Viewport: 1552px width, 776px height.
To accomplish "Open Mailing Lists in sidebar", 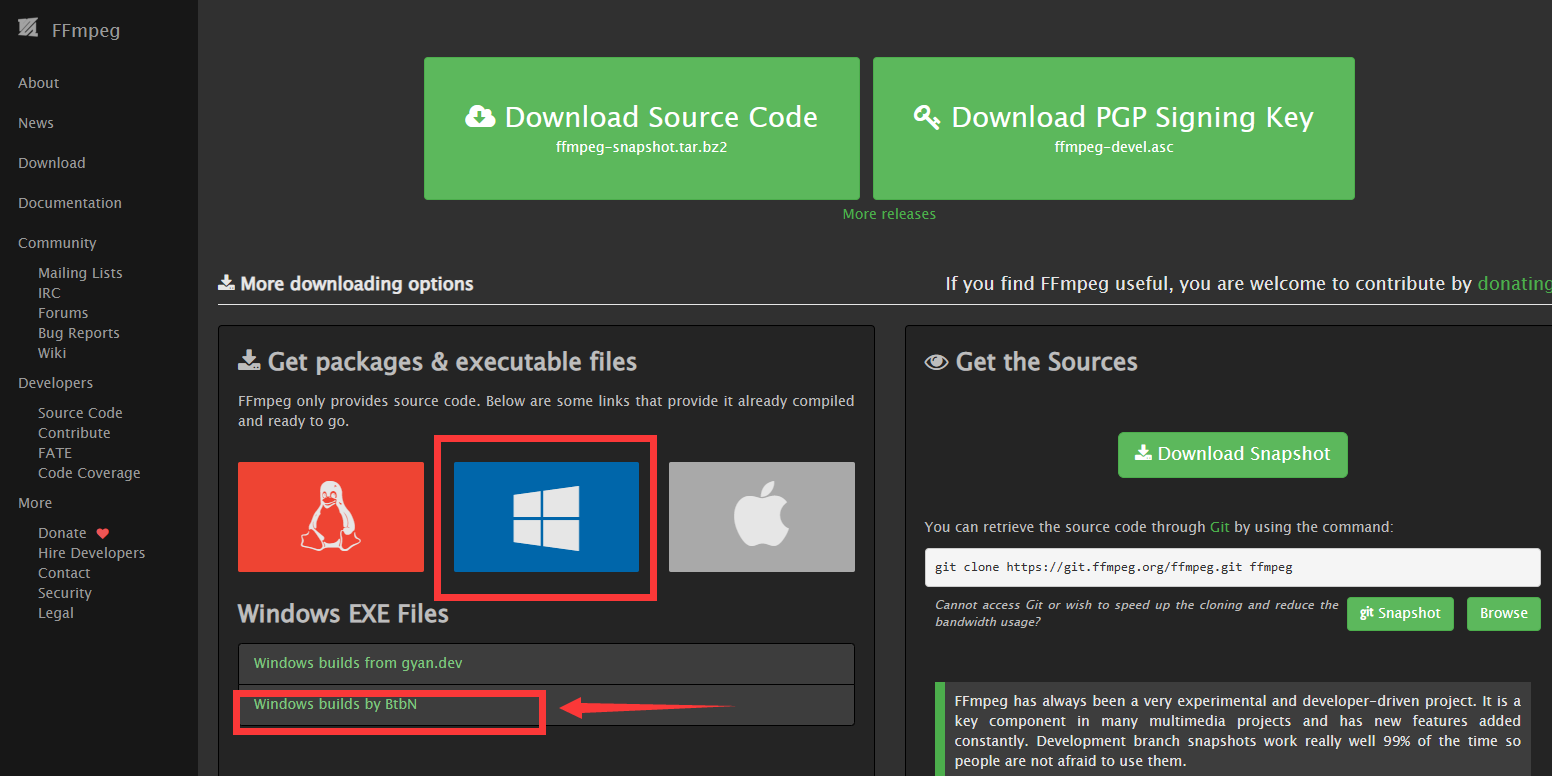I will (x=80, y=273).
